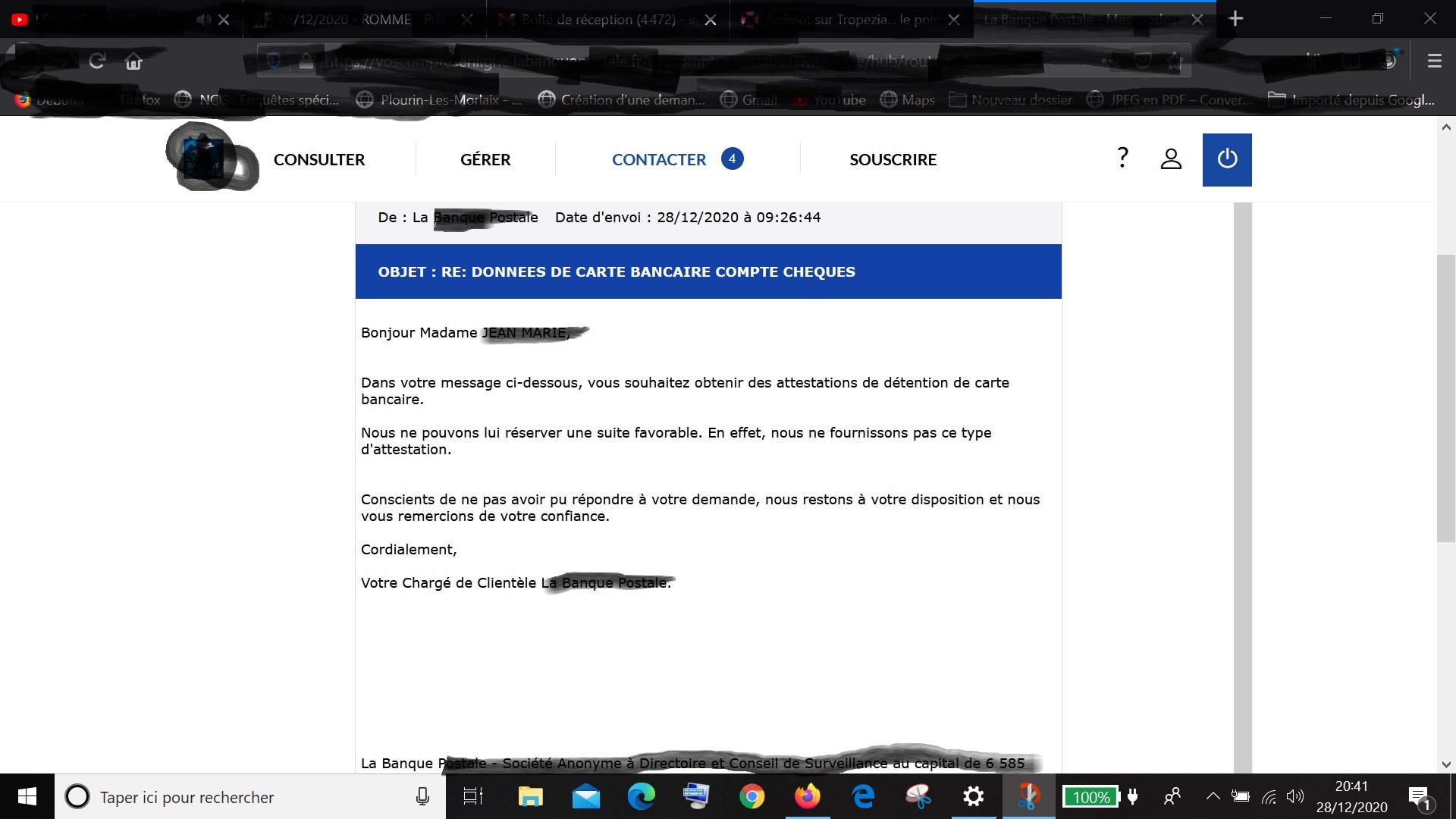Click the taskbar clock 20:41
Viewport: 1456px width, 819px height.
coord(1351,787)
